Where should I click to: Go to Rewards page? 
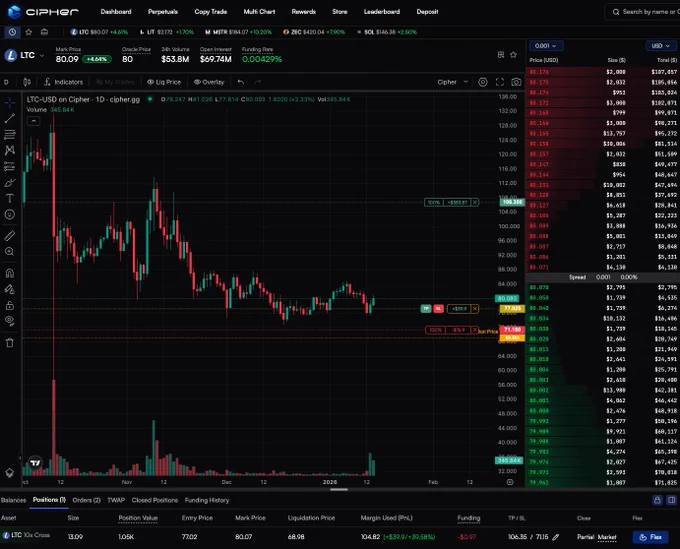click(x=304, y=12)
